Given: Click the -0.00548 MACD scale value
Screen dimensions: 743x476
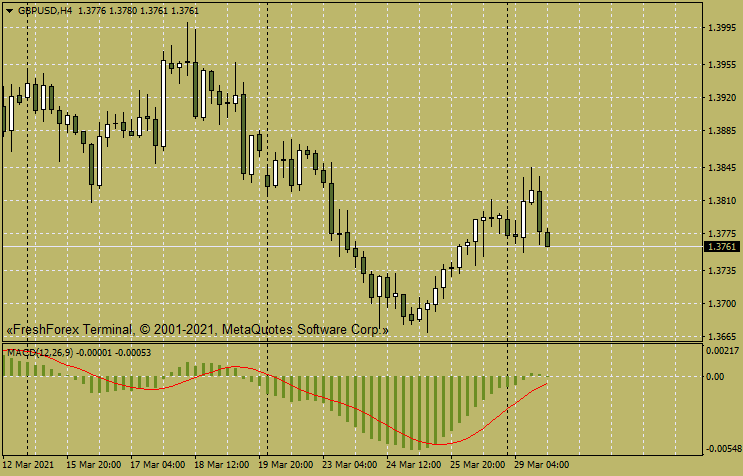Looking at the screenshot, I should pos(723,449).
